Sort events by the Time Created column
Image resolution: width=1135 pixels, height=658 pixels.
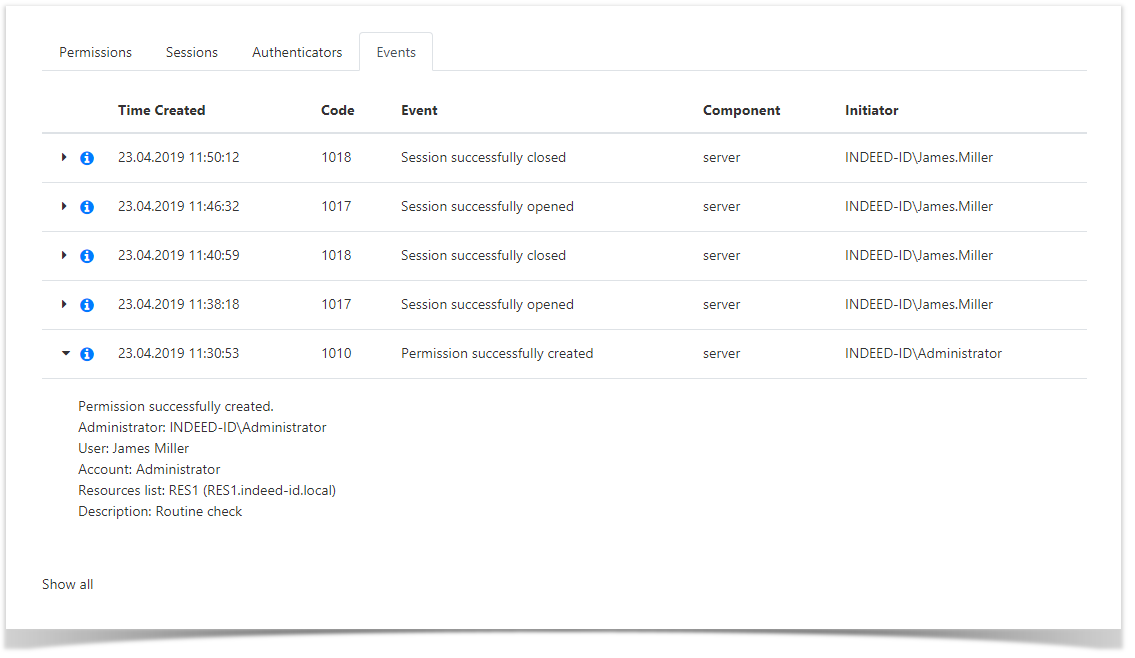[161, 110]
